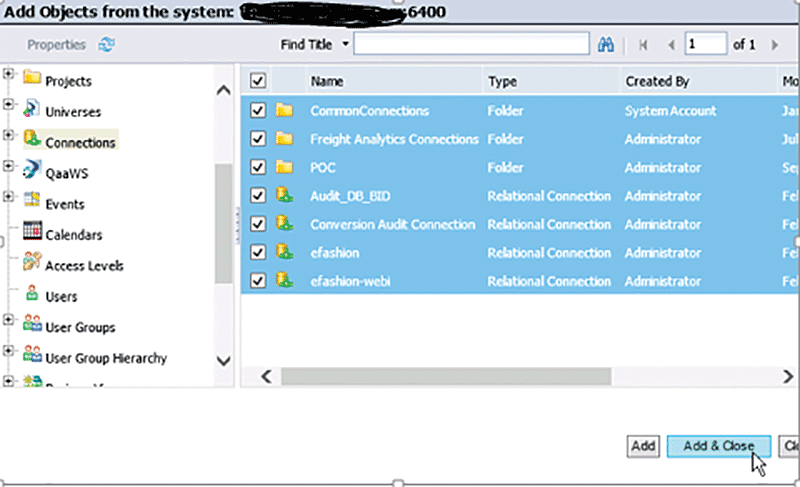Open the Find Title dropdown
The width and height of the screenshot is (800, 487).
[x=346, y=45]
